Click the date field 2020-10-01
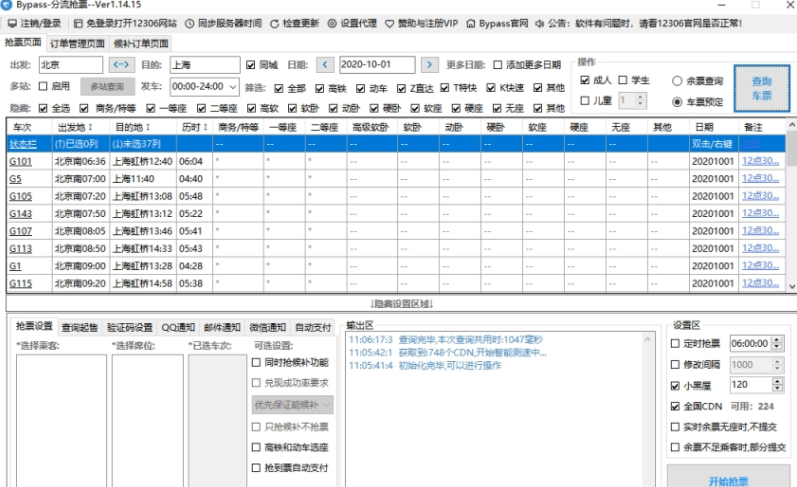This screenshot has height=487, width=797. click(x=377, y=65)
